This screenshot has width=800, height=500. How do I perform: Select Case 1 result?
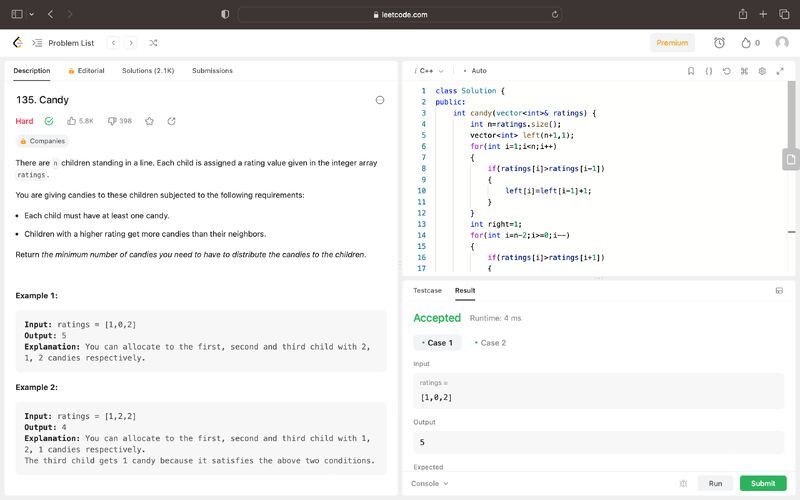(x=437, y=343)
